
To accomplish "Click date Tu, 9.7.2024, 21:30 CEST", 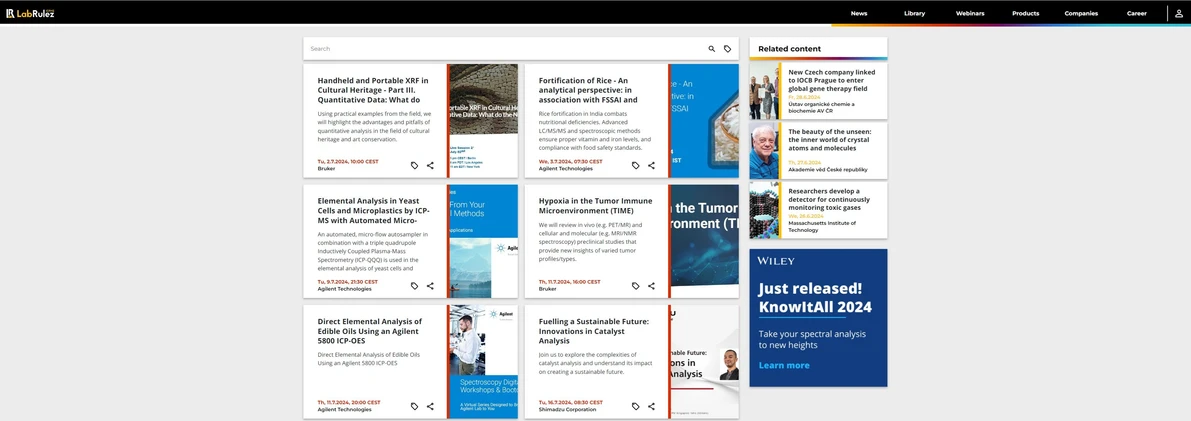I will (x=348, y=282).
